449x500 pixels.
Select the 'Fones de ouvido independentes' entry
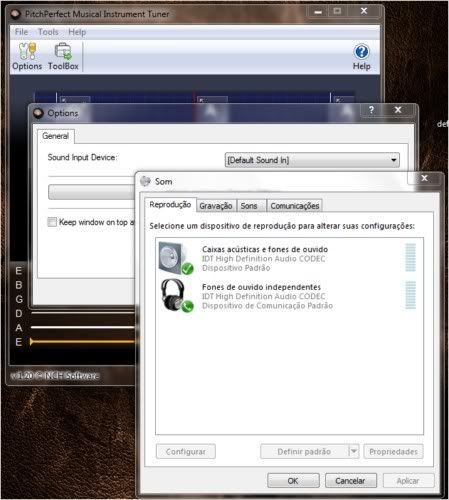tap(289, 296)
